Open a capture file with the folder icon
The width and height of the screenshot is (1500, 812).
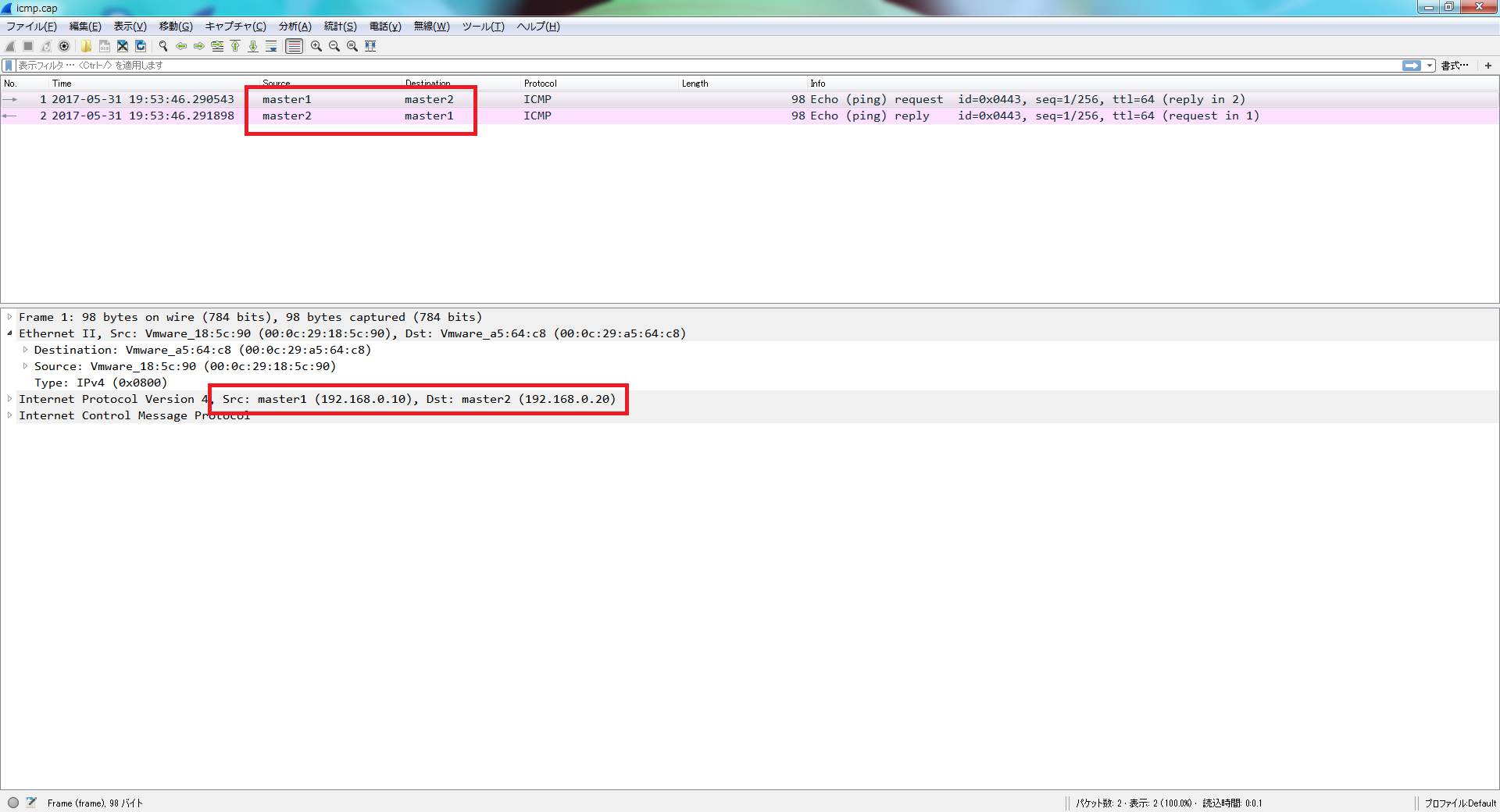[x=86, y=46]
